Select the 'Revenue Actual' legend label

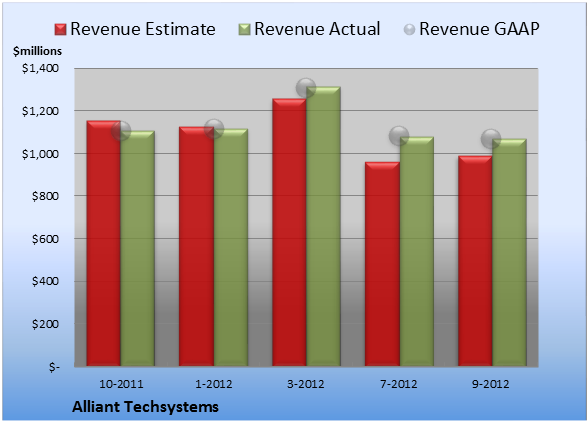317,29
